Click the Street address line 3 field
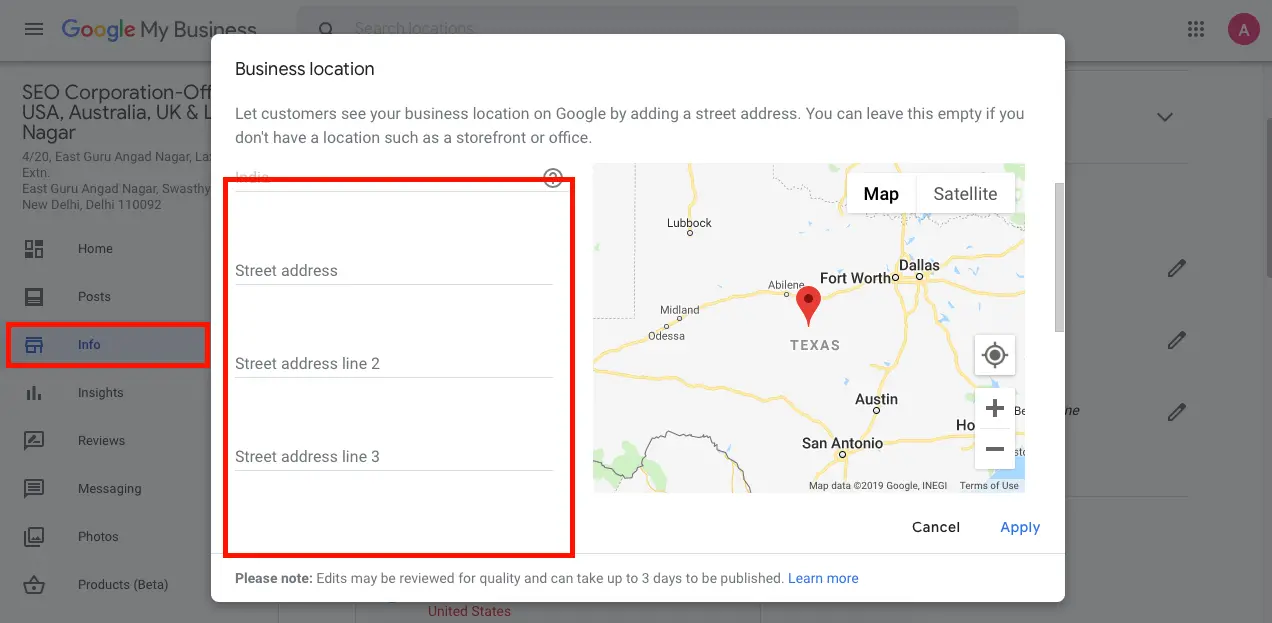The image size is (1272, 623). 394,456
